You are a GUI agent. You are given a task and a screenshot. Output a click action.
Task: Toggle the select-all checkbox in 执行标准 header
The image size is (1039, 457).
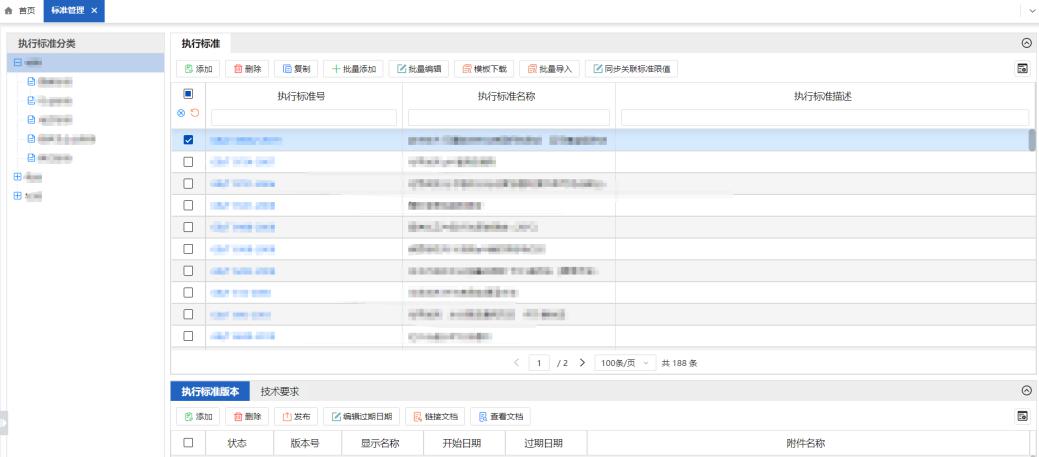188,95
